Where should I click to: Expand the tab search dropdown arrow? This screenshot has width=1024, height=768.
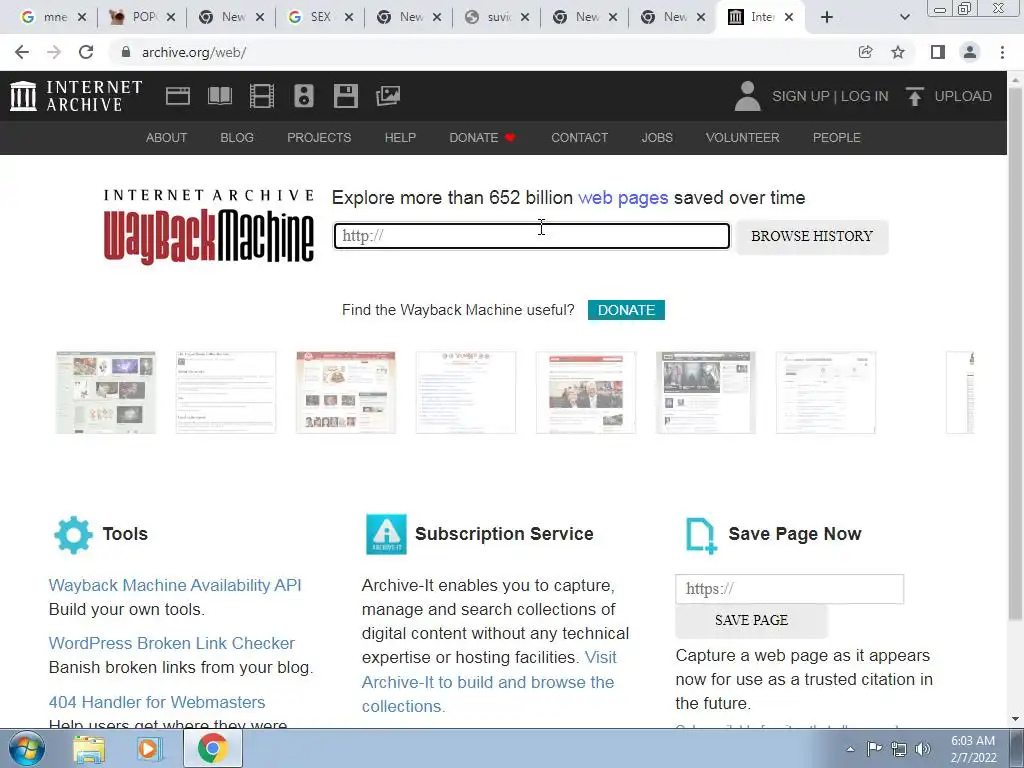tap(904, 18)
